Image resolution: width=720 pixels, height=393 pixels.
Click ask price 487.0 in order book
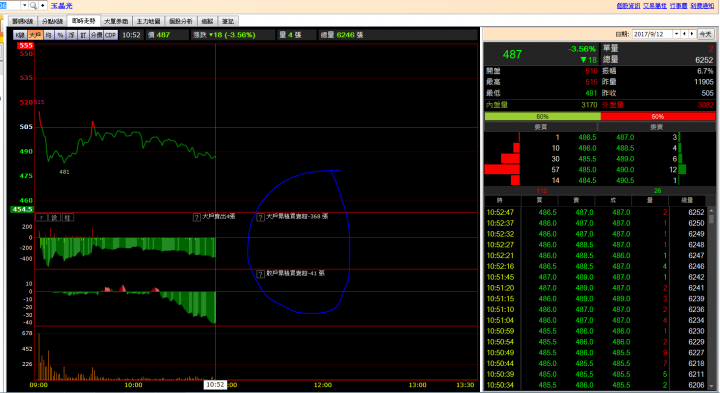coord(625,137)
